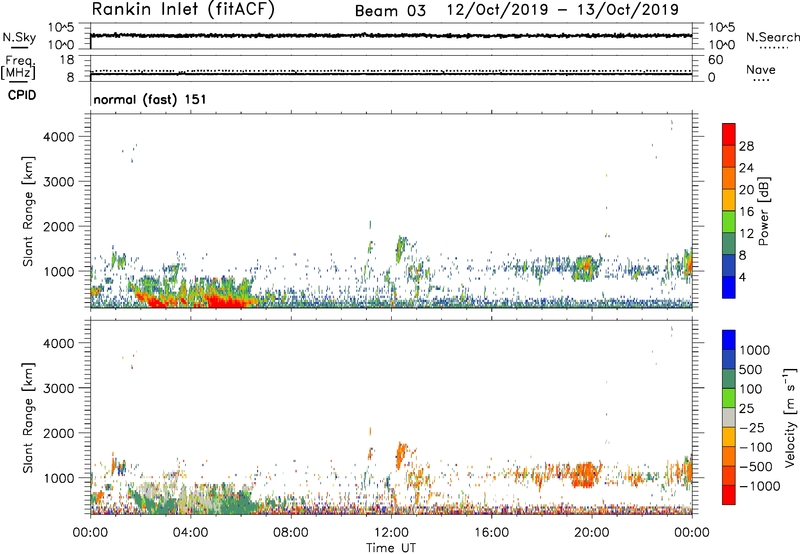
Task: Click the "N.Sky" legend label
Action: coord(19,37)
